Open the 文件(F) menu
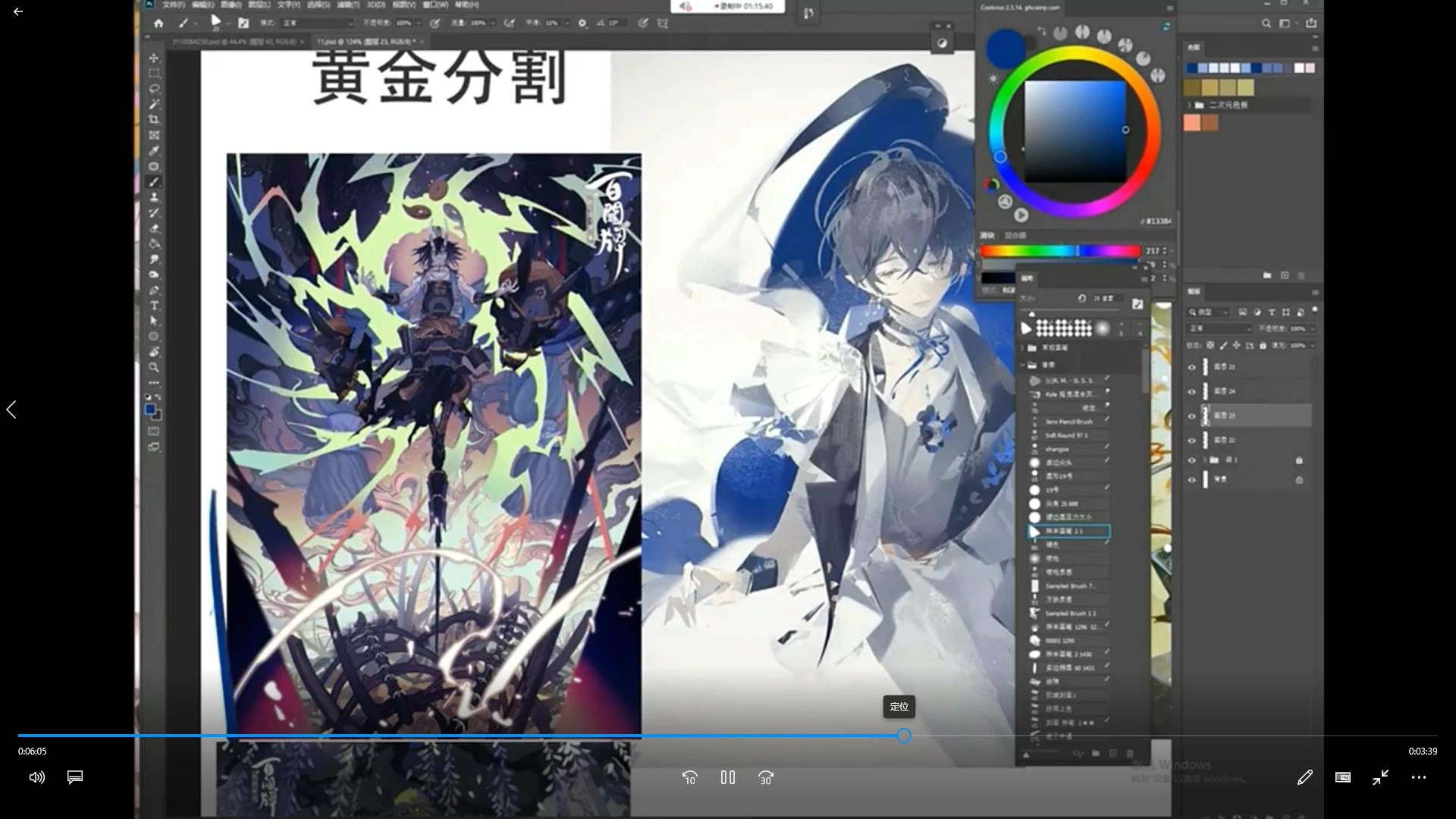Viewport: 1456px width, 819px height. click(174, 5)
